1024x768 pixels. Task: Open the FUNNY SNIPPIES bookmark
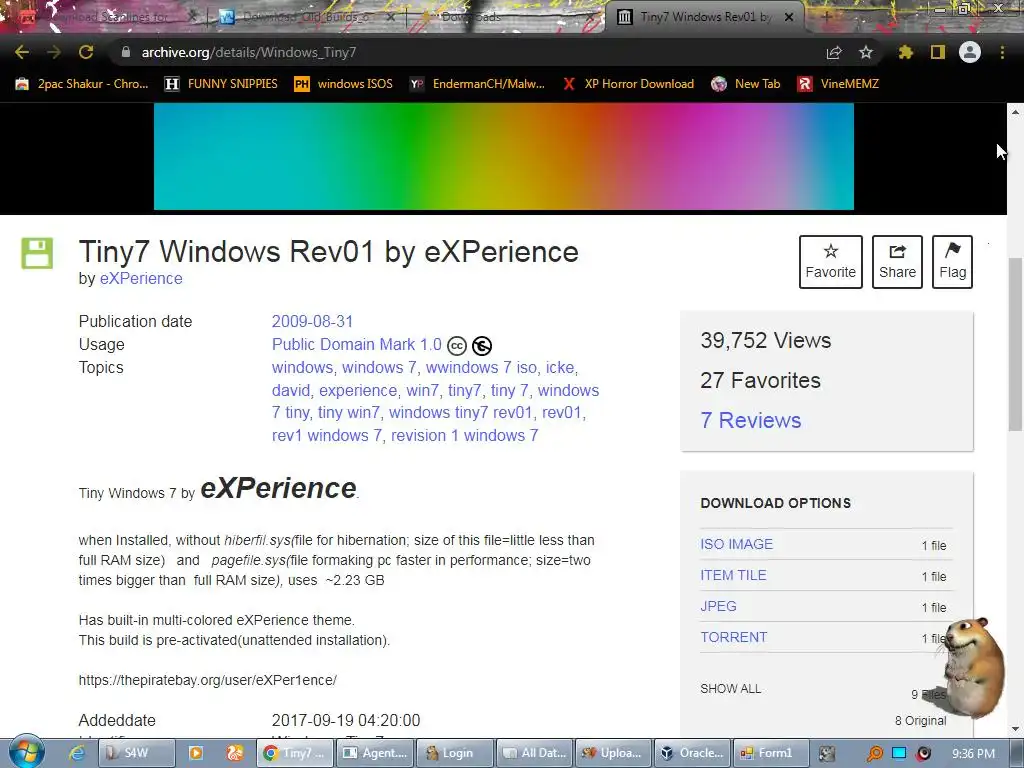221,84
